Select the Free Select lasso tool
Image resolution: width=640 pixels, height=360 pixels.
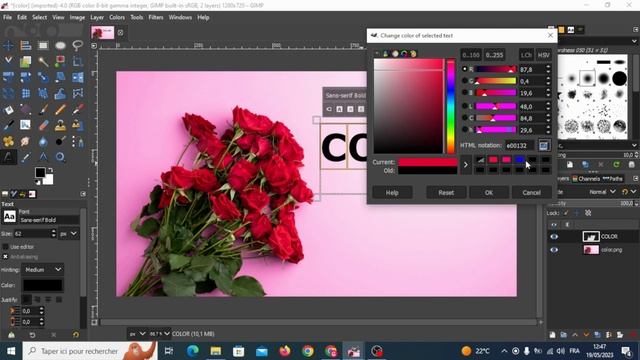tap(78, 45)
